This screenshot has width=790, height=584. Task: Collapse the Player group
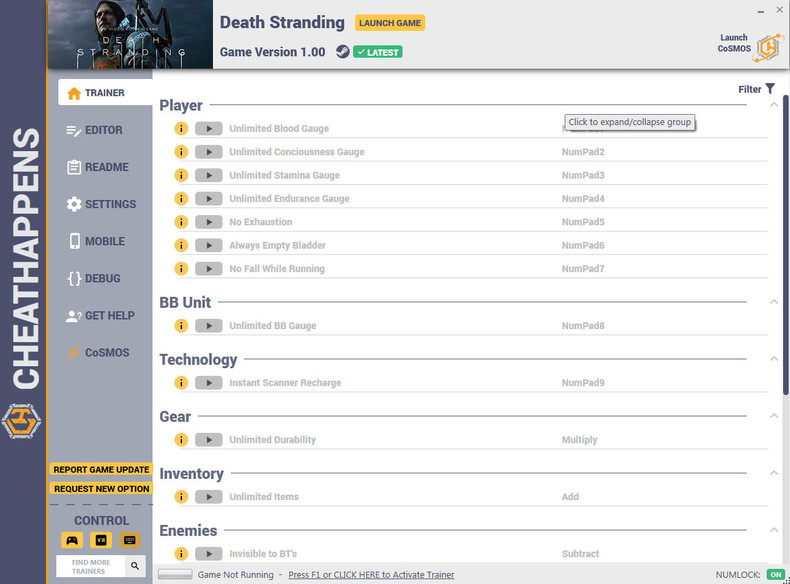(774, 105)
